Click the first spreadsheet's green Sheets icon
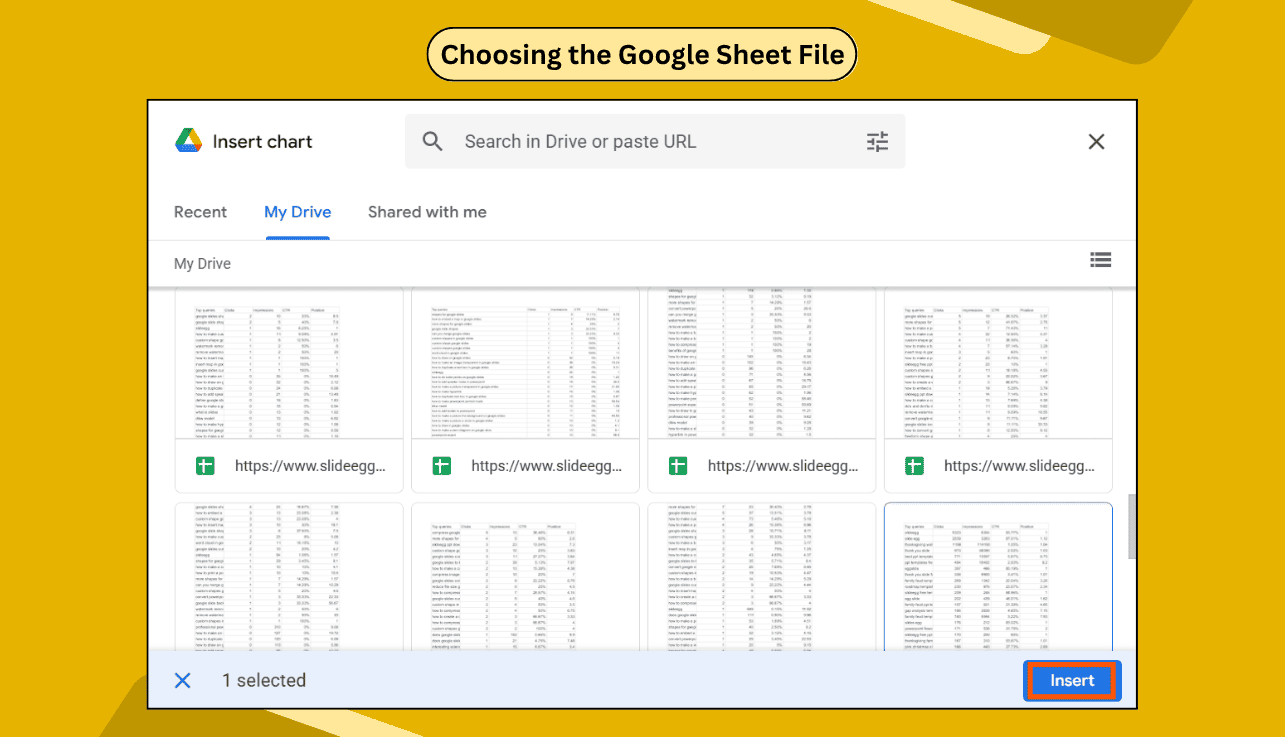 point(204,465)
